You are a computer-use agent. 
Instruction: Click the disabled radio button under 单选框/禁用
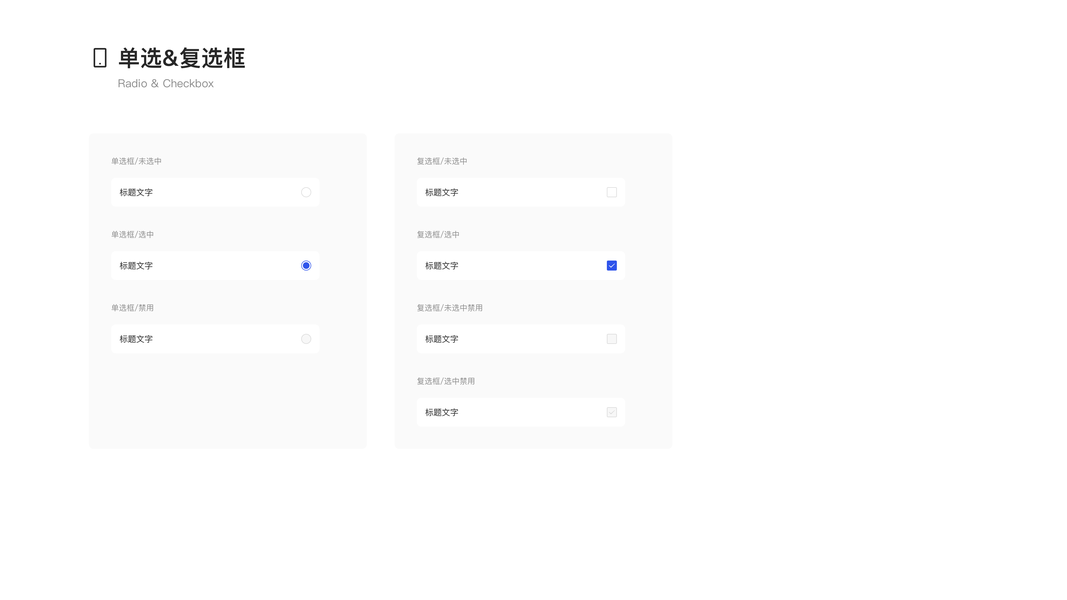pyautogui.click(x=306, y=339)
